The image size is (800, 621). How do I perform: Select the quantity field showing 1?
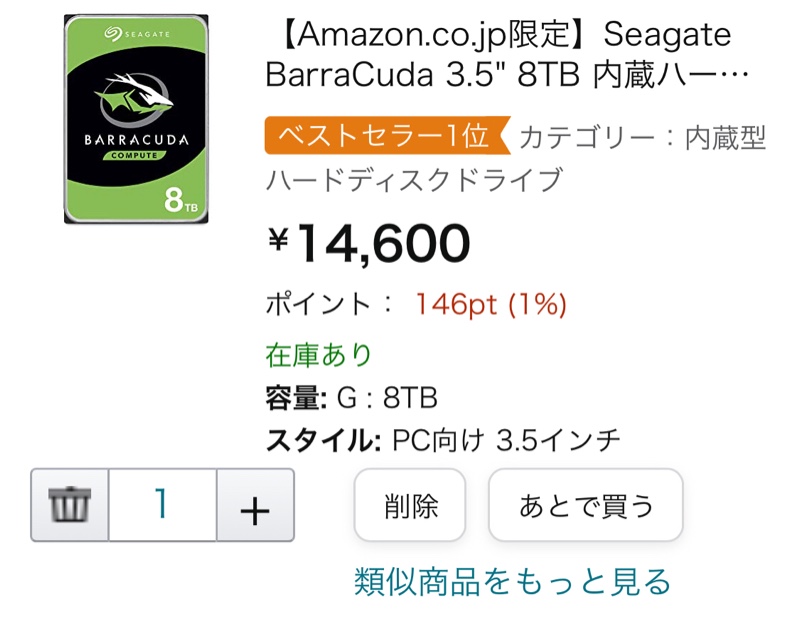tap(162, 505)
